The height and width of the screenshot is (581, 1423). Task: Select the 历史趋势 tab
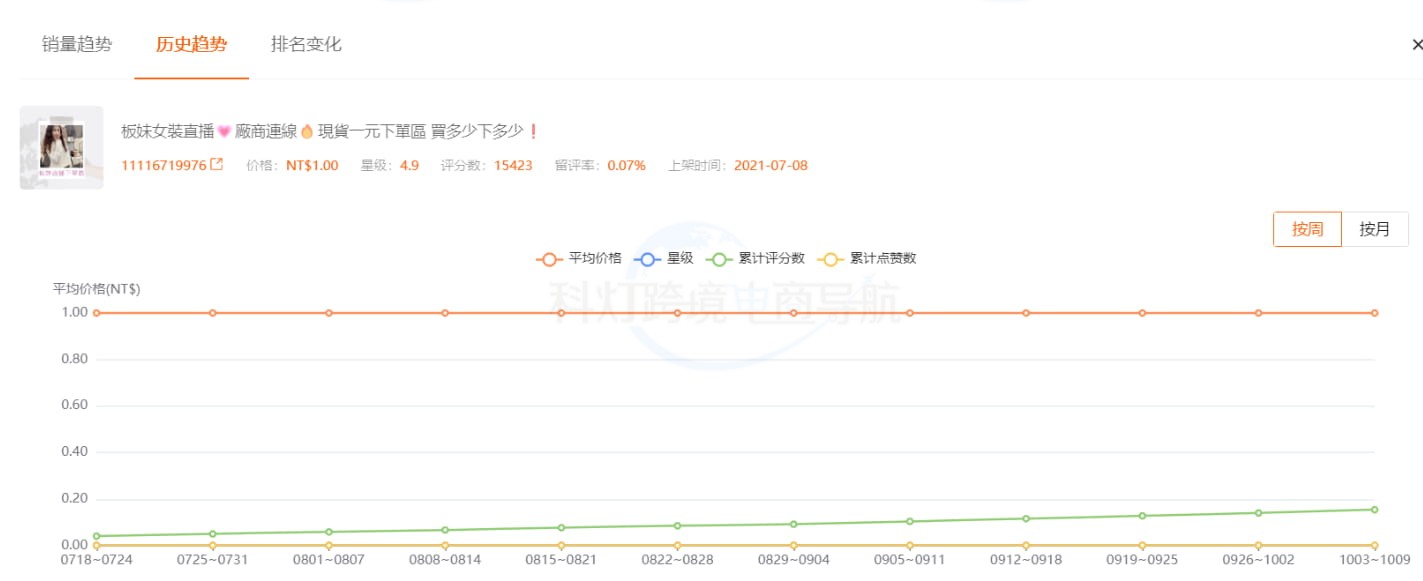point(191,44)
